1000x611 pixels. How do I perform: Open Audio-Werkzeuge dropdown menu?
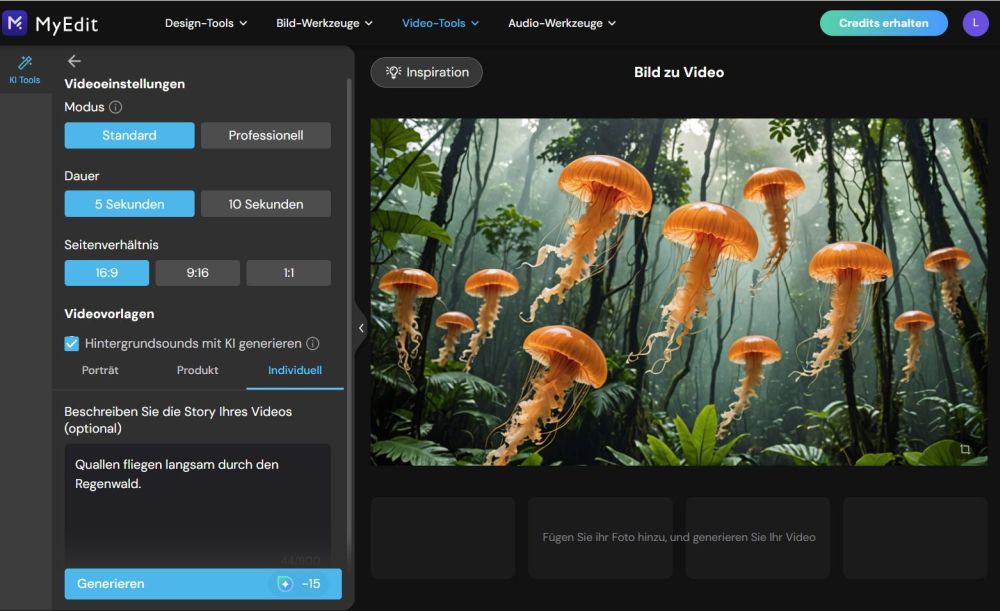[x=562, y=23]
